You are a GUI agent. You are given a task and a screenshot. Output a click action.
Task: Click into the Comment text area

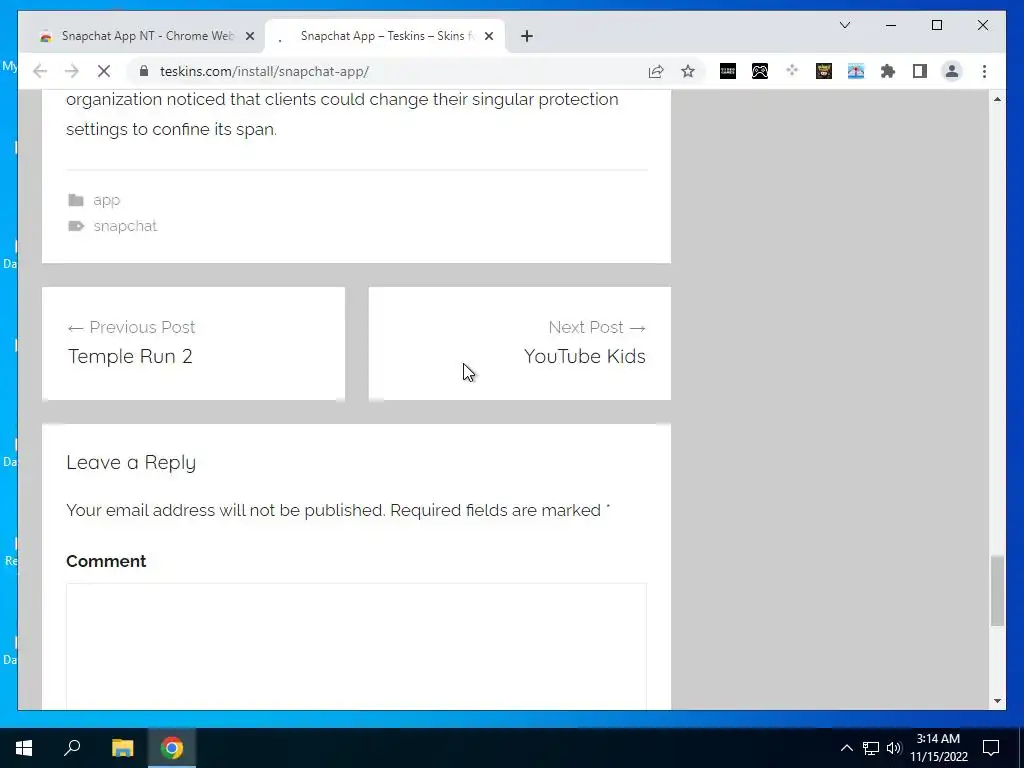(356, 647)
